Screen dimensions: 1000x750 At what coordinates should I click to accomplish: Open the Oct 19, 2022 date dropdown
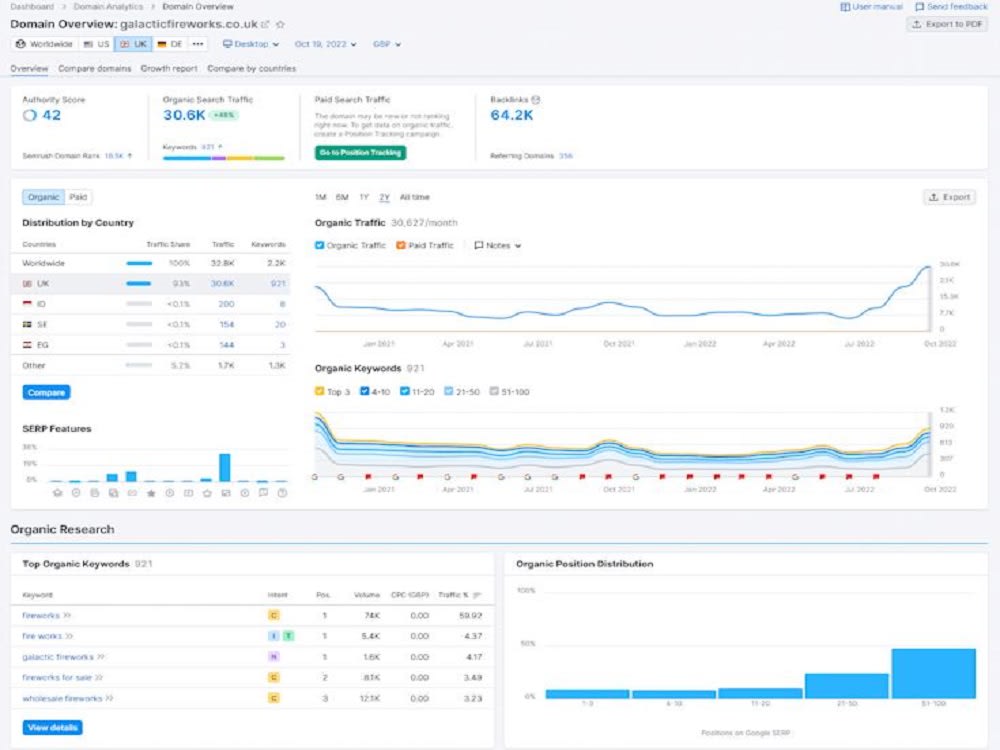(325, 44)
